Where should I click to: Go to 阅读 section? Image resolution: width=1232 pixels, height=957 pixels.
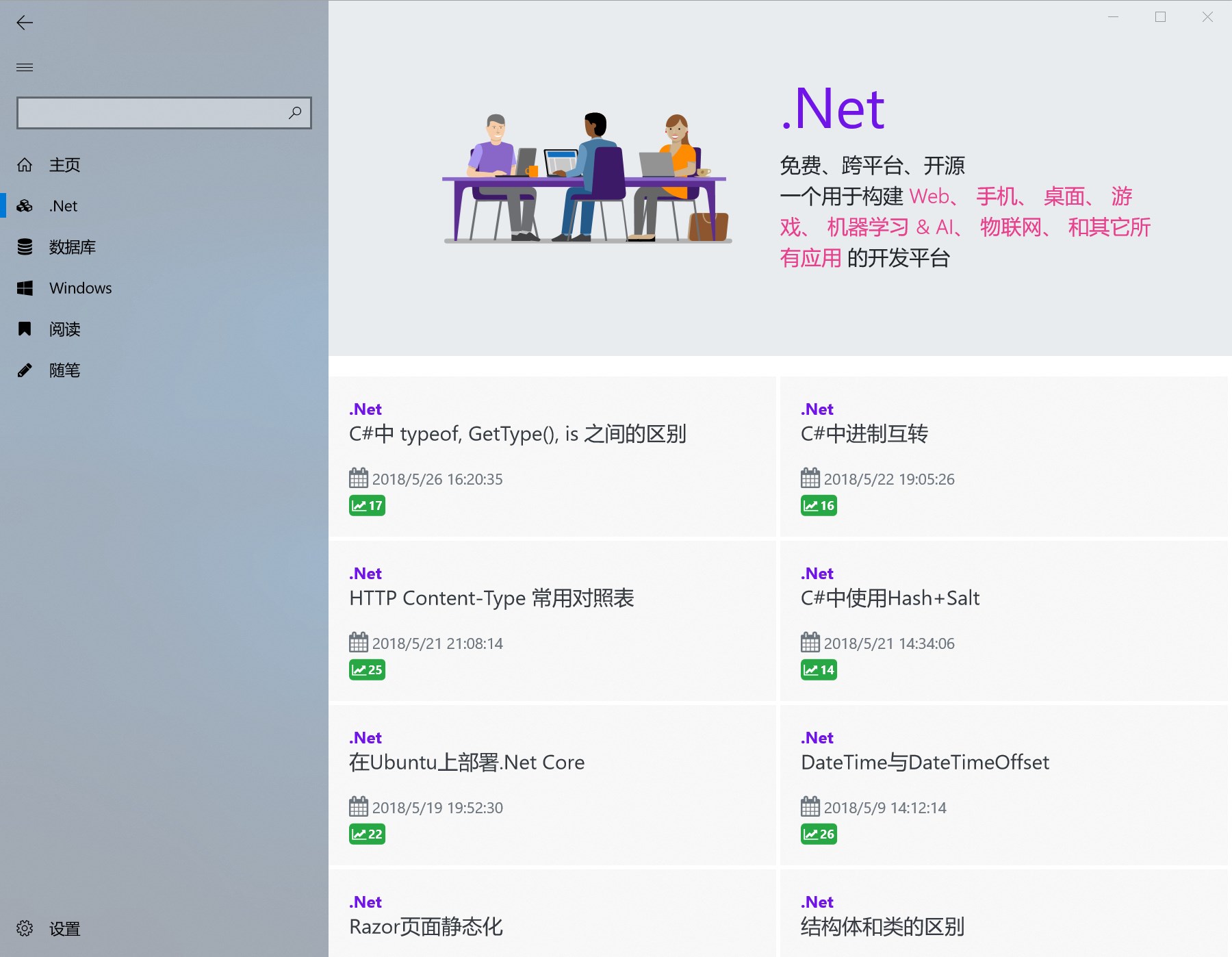point(164,329)
